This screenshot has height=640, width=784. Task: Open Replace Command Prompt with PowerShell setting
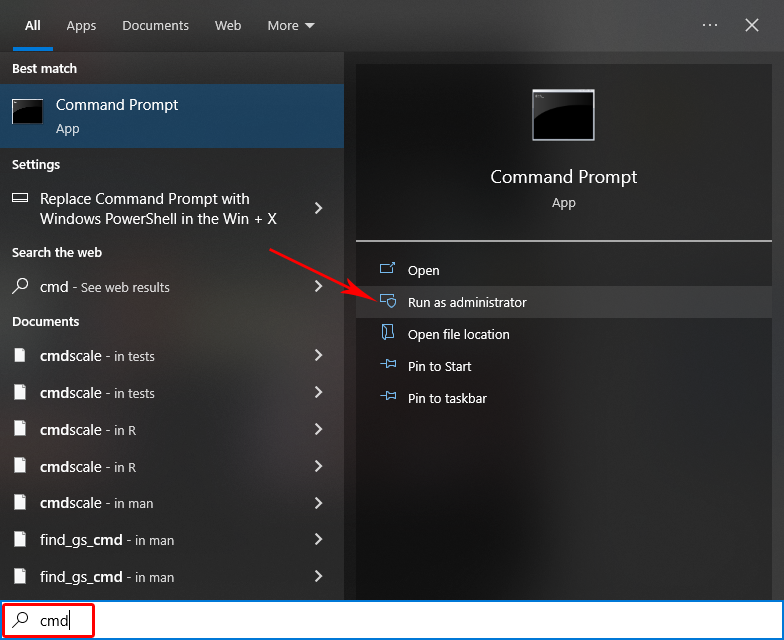[172, 208]
